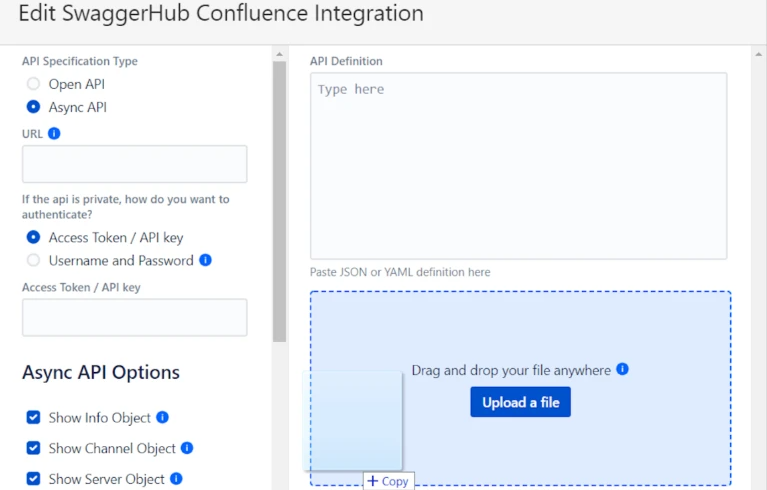Click the API Specification Type label
Viewport: 767px width, 490px height.
(80, 61)
